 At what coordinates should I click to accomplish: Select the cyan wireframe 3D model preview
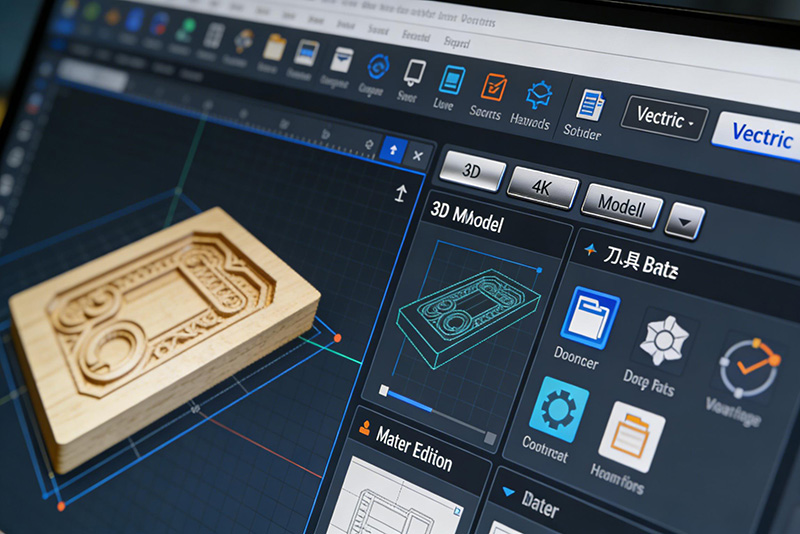point(468,317)
